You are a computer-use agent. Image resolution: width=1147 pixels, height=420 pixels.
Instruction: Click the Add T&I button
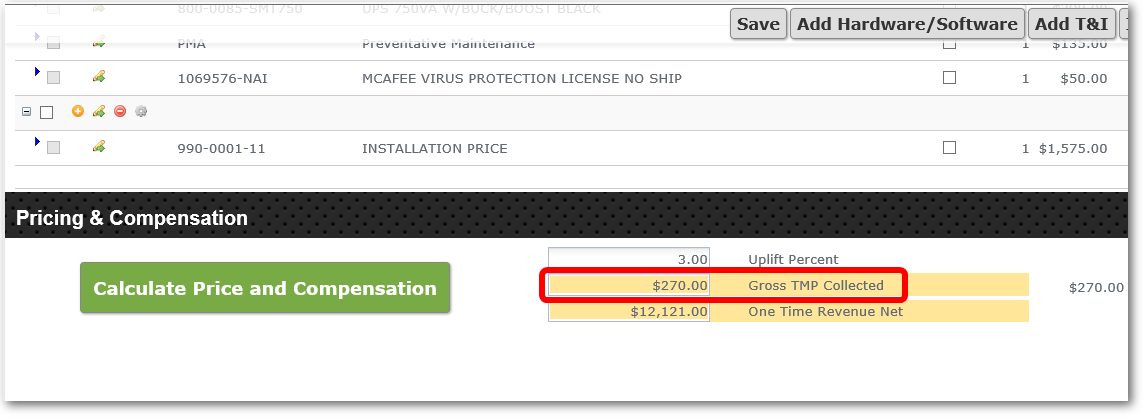1072,24
